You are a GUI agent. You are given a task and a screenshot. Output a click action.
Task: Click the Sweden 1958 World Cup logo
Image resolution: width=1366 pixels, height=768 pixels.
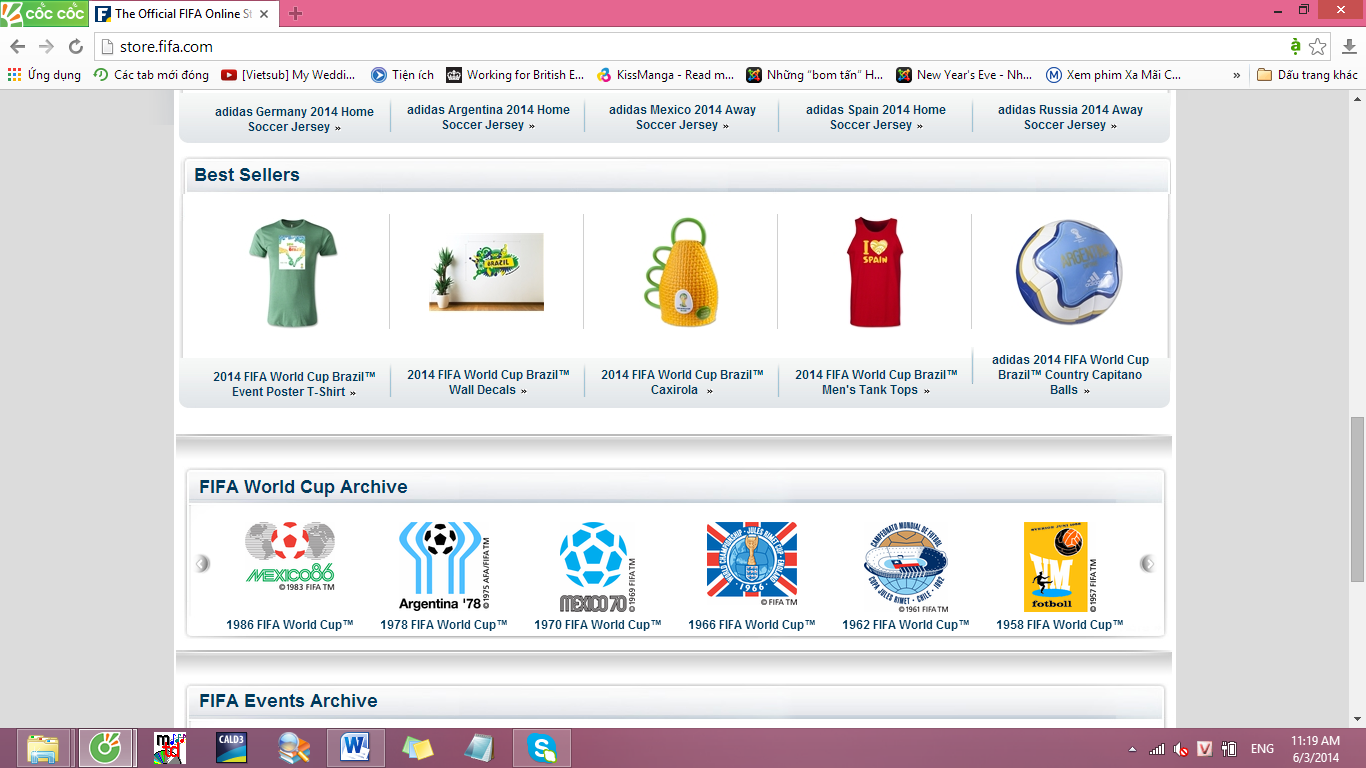pyautogui.click(x=1060, y=566)
